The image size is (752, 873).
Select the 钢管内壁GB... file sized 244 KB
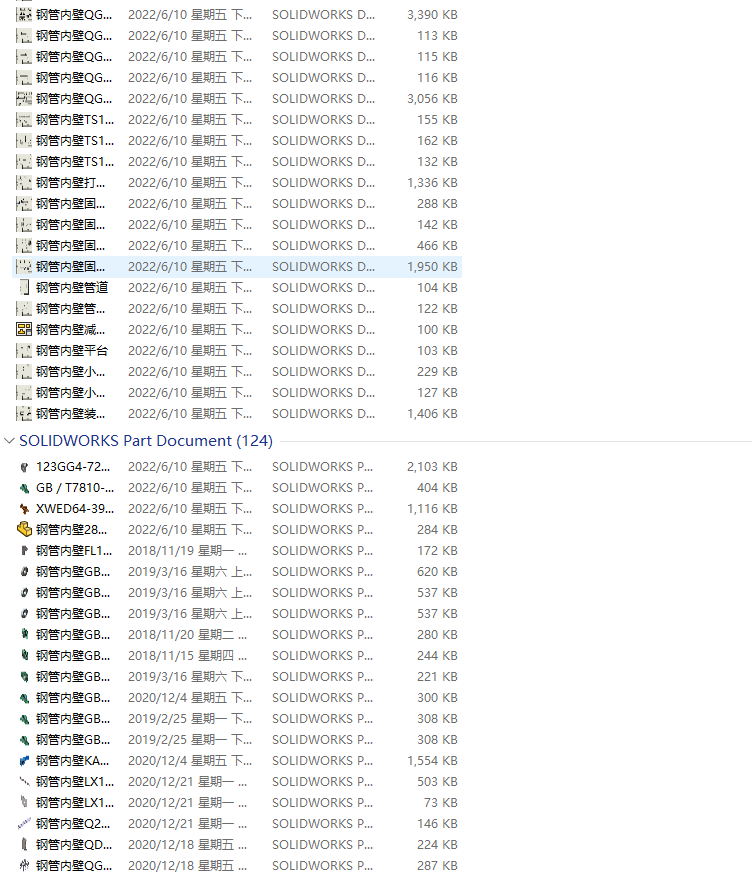(73, 656)
